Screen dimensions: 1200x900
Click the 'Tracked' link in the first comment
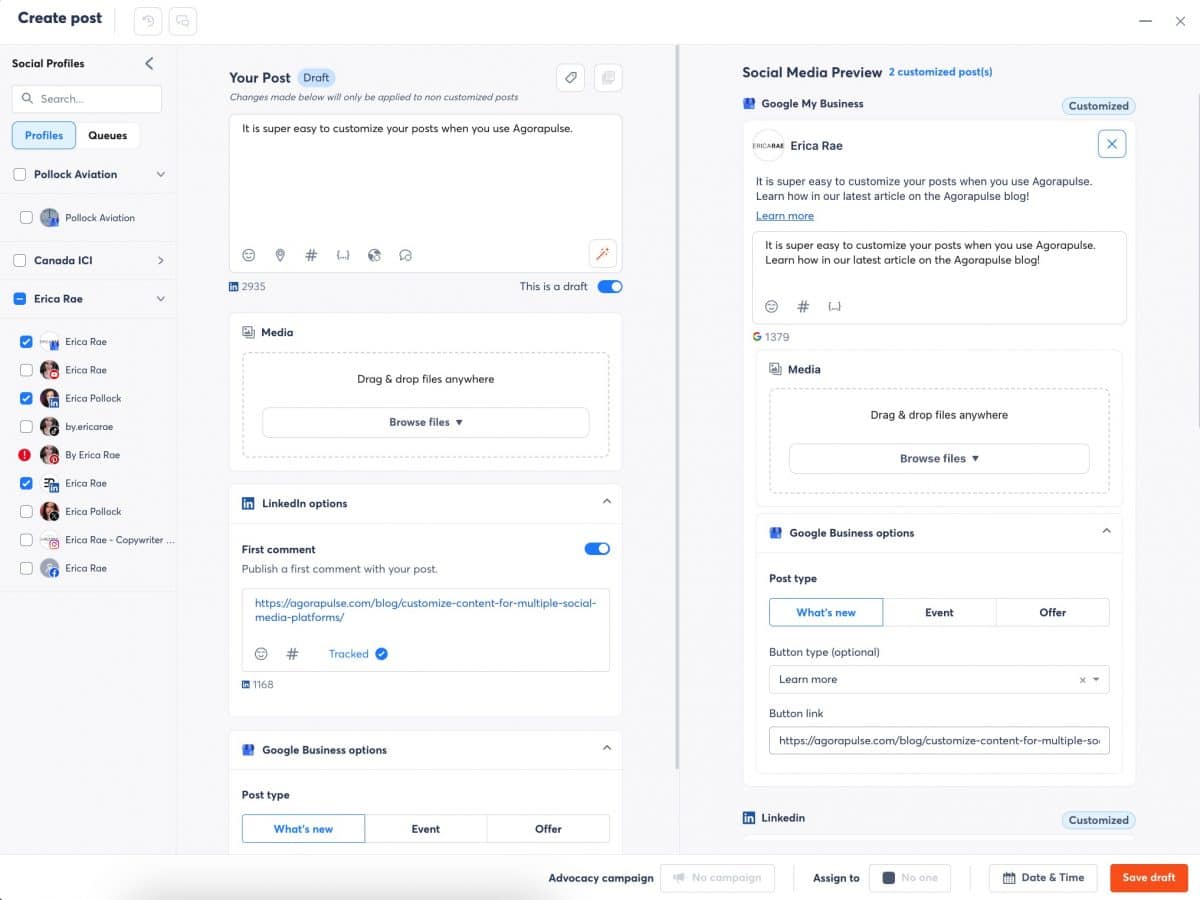click(349, 653)
